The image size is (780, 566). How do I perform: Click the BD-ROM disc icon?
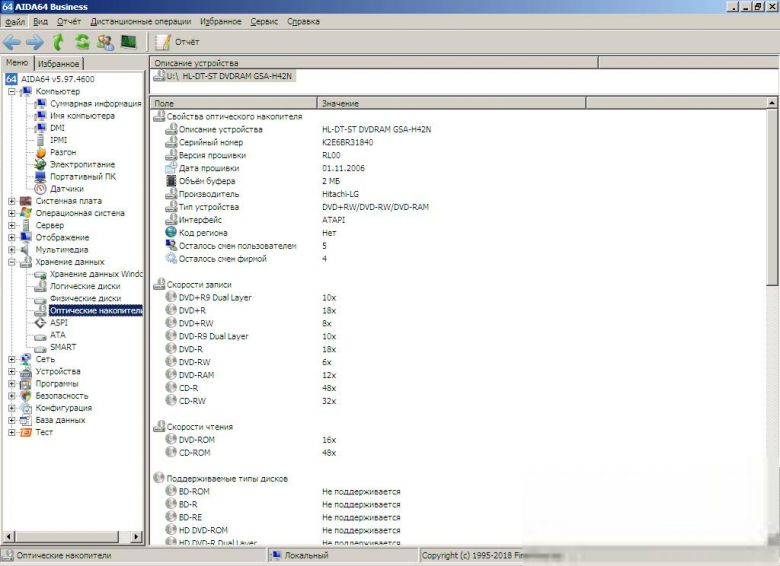pos(171,491)
